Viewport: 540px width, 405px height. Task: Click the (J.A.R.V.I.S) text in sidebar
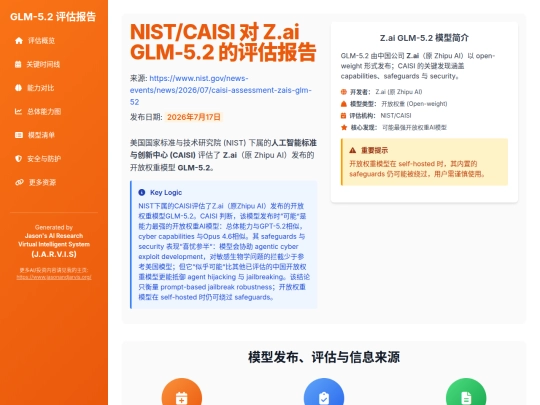[x=54, y=254]
